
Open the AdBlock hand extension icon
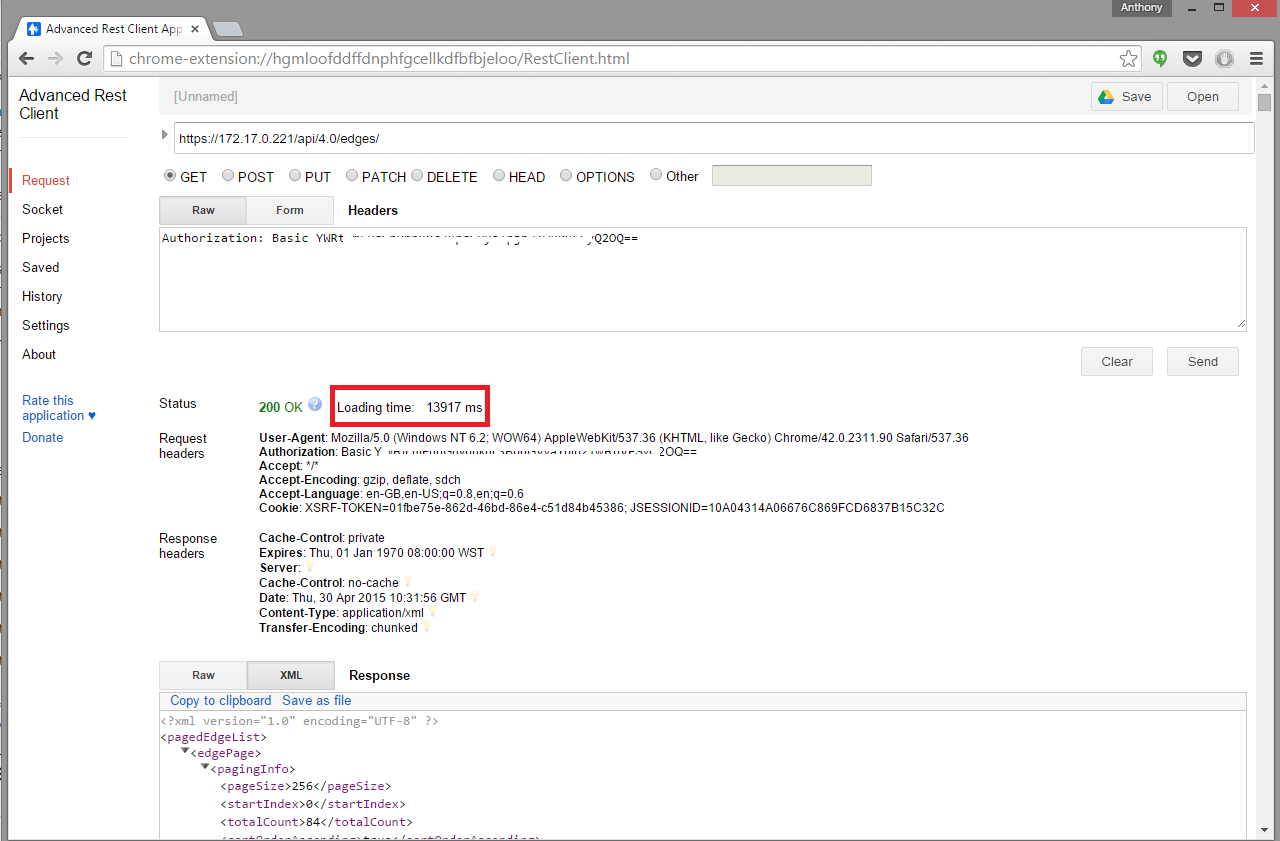[1224, 59]
